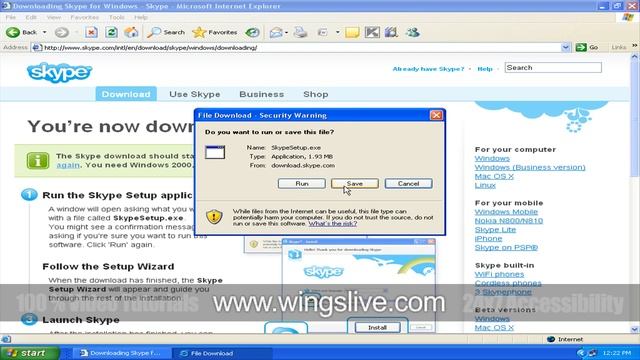Click the Edit page icon in the toolbar

tap(322, 32)
